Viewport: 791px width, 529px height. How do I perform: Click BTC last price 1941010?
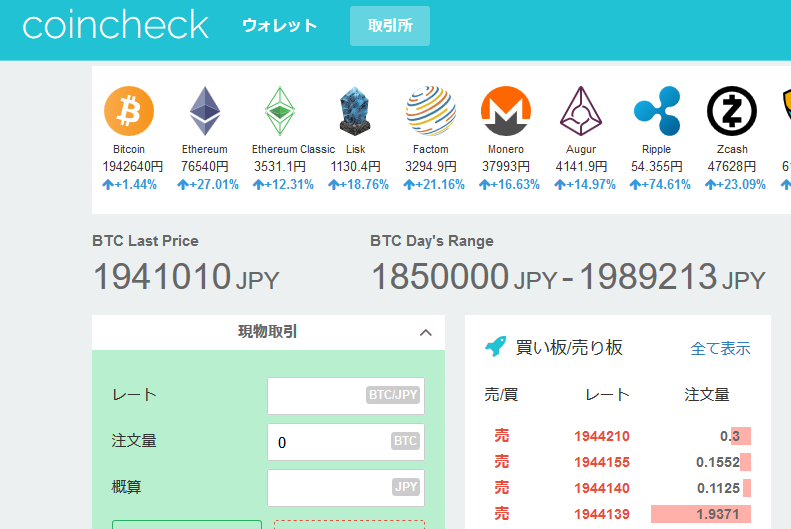[162, 276]
